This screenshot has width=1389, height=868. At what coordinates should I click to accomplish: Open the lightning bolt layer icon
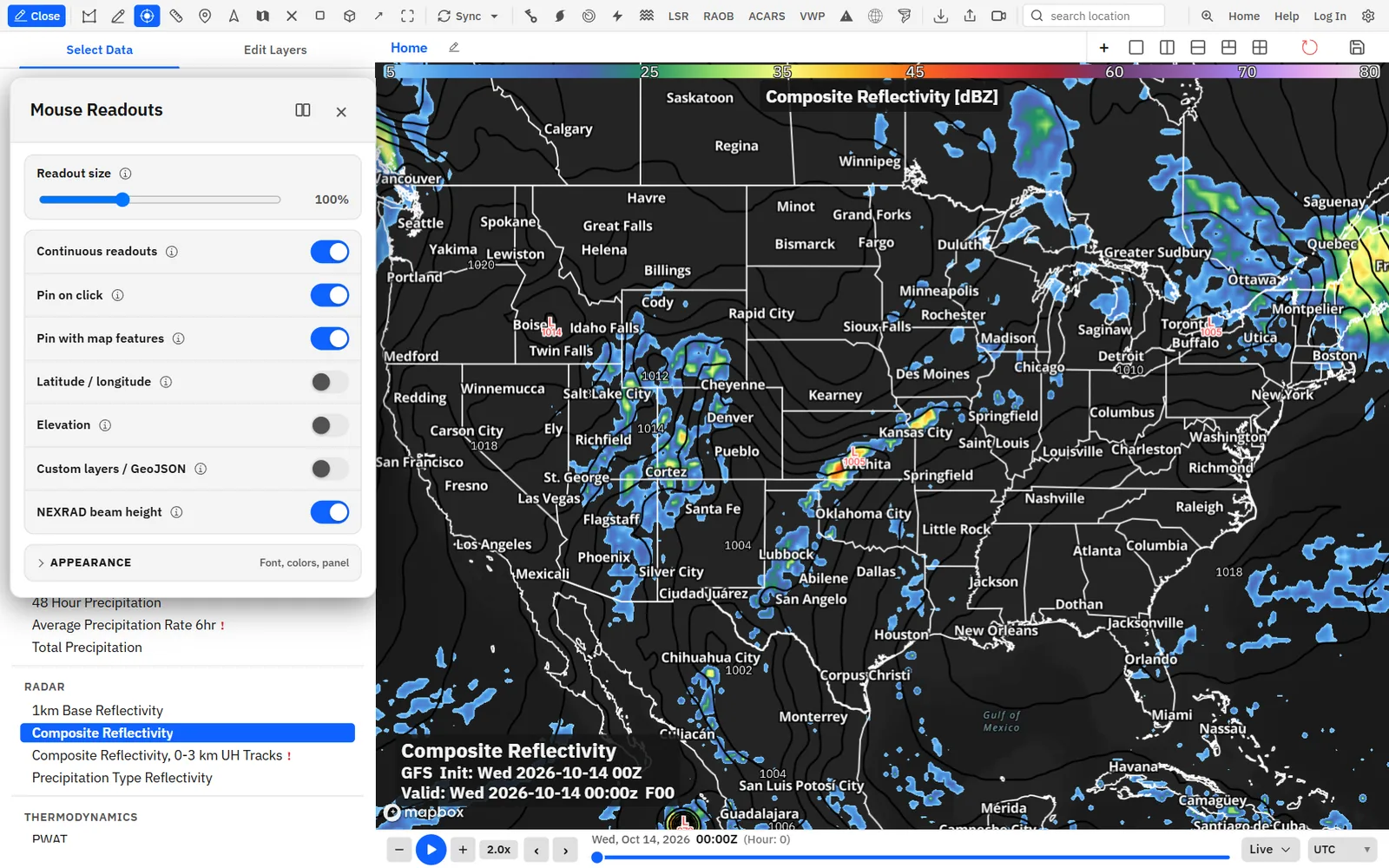pos(617,16)
